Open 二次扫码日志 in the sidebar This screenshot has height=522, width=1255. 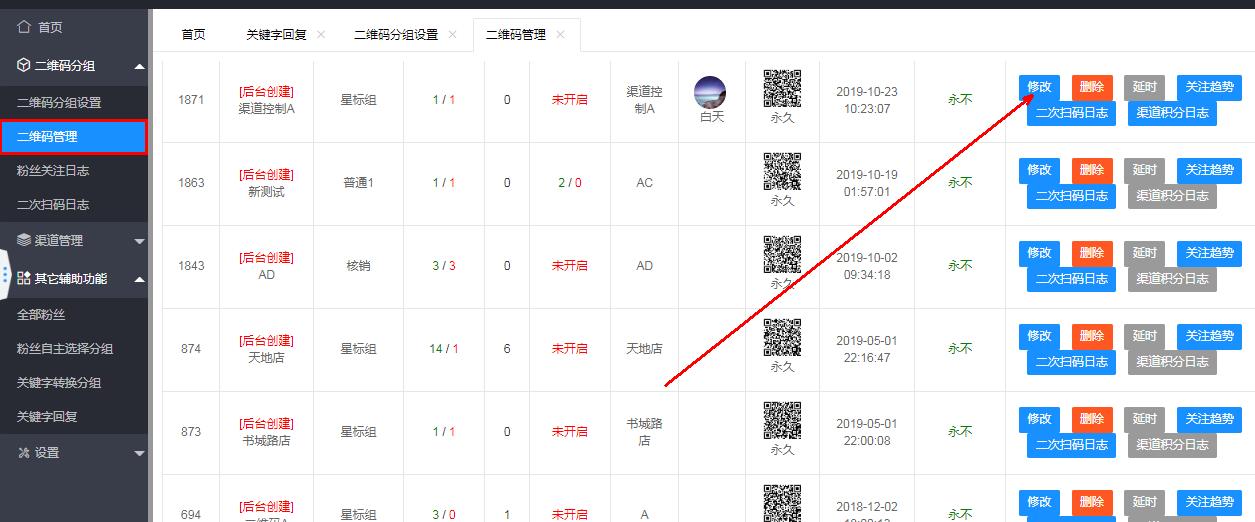pyautogui.click(x=53, y=204)
